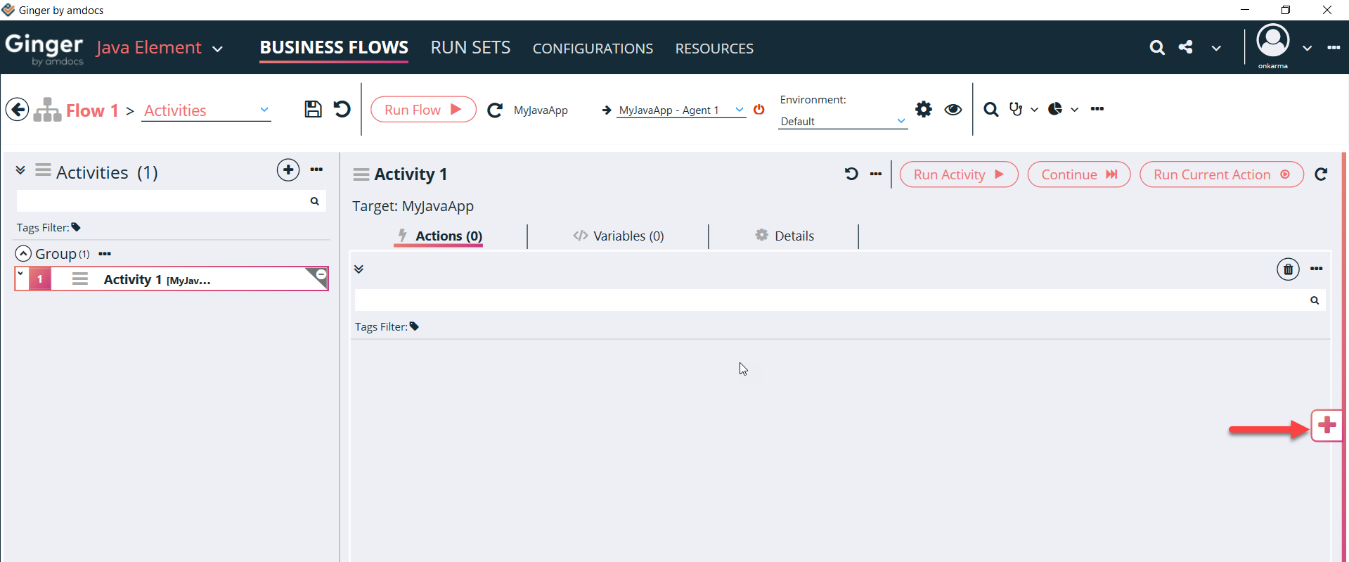This screenshot has width=1349, height=562.
Task: Click the Continue button
Action: click(1079, 174)
